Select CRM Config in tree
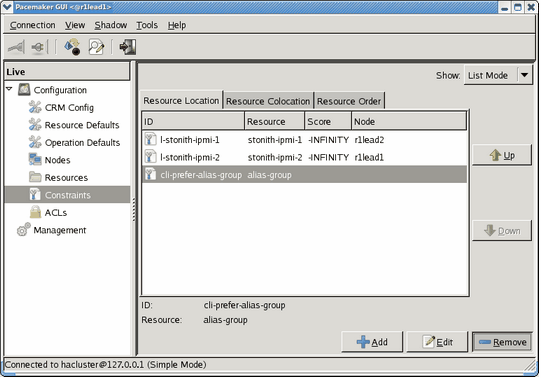Image resolution: width=541 pixels, height=378 pixels. [69, 108]
